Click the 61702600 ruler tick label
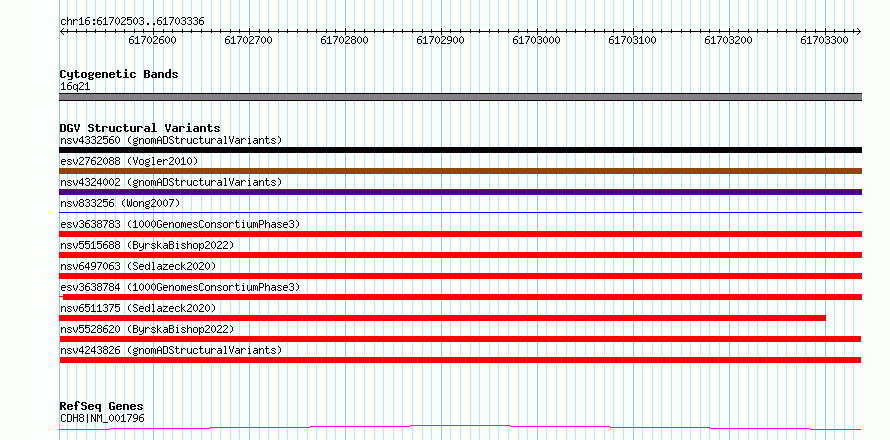Screen dimensions: 890x440 [153, 40]
